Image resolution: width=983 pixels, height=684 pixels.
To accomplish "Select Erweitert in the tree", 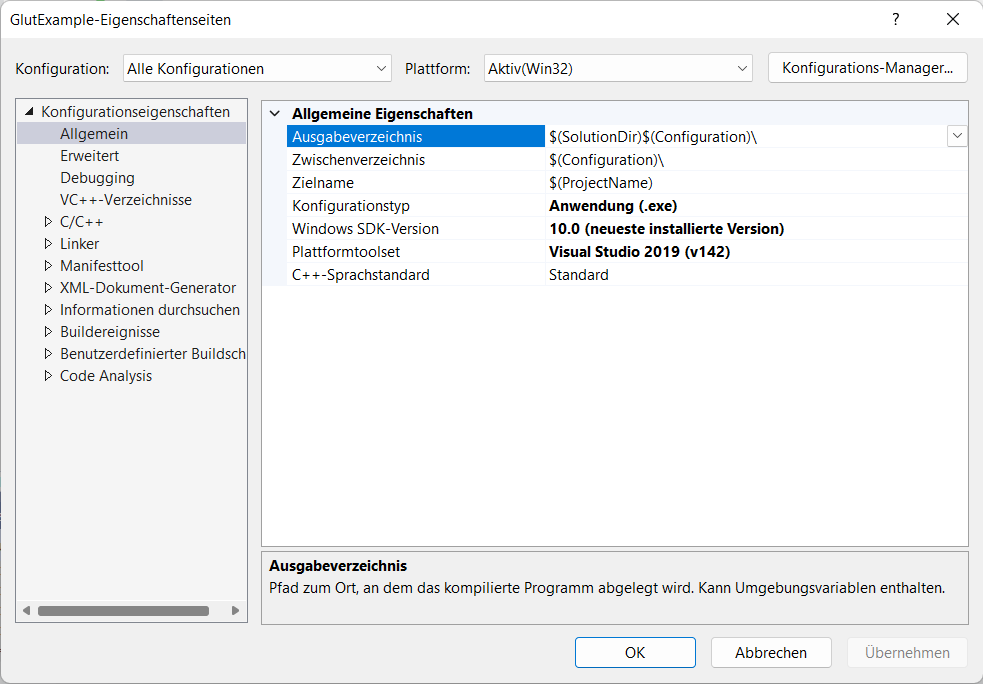I will tap(90, 155).
